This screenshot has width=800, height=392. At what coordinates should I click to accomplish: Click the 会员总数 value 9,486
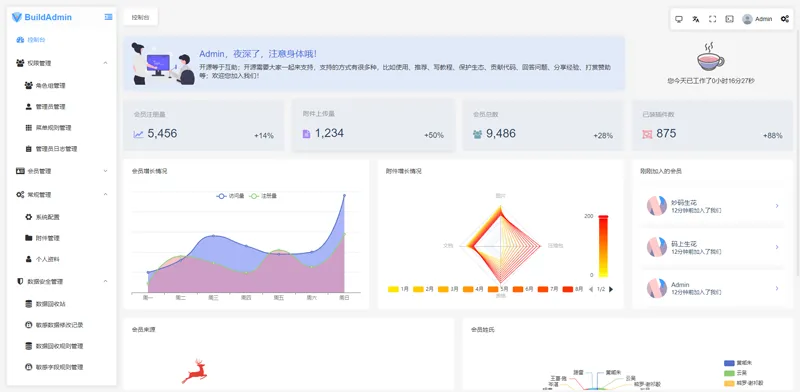coord(501,134)
